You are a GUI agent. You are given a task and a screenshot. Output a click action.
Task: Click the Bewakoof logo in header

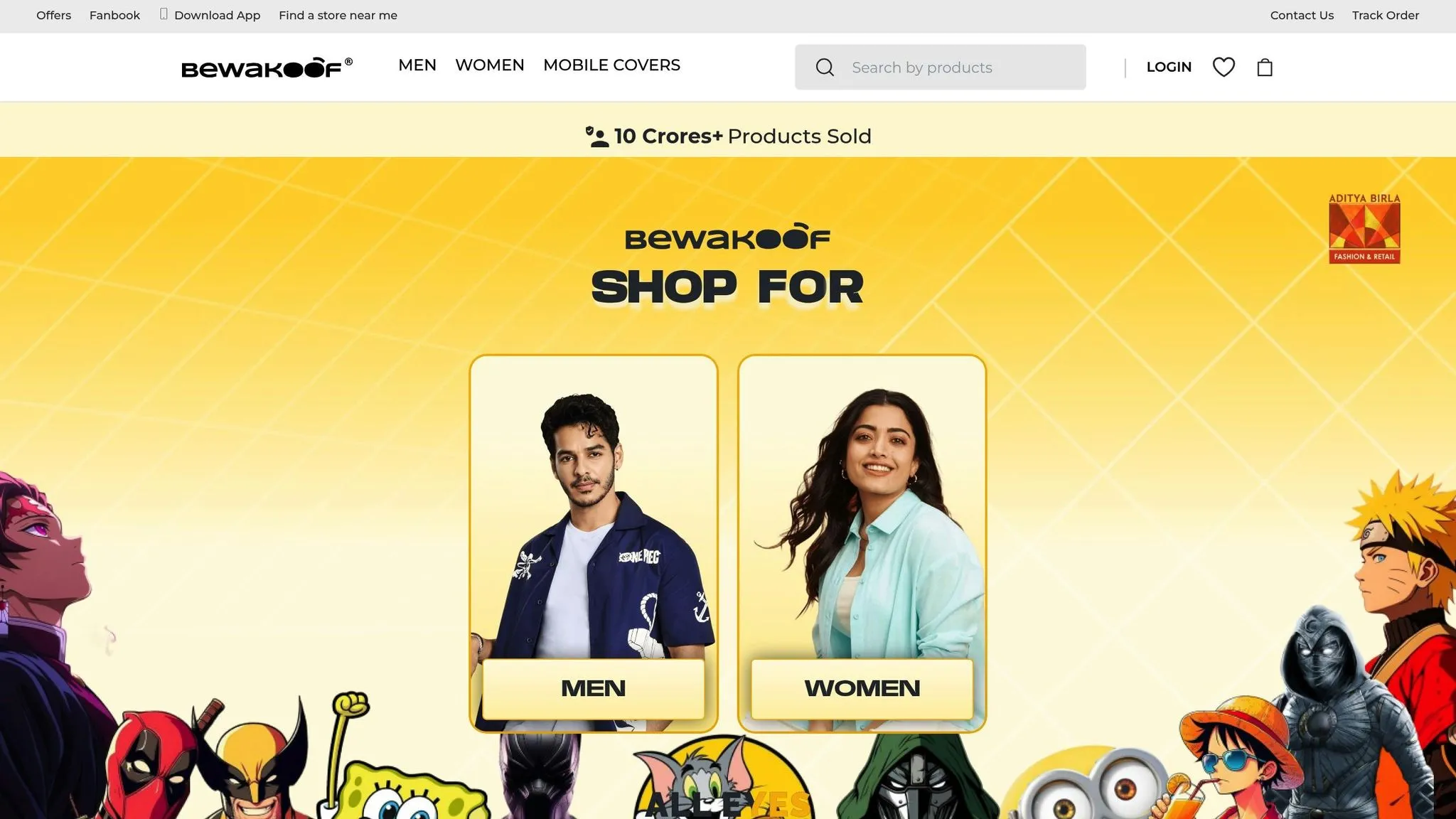[267, 67]
